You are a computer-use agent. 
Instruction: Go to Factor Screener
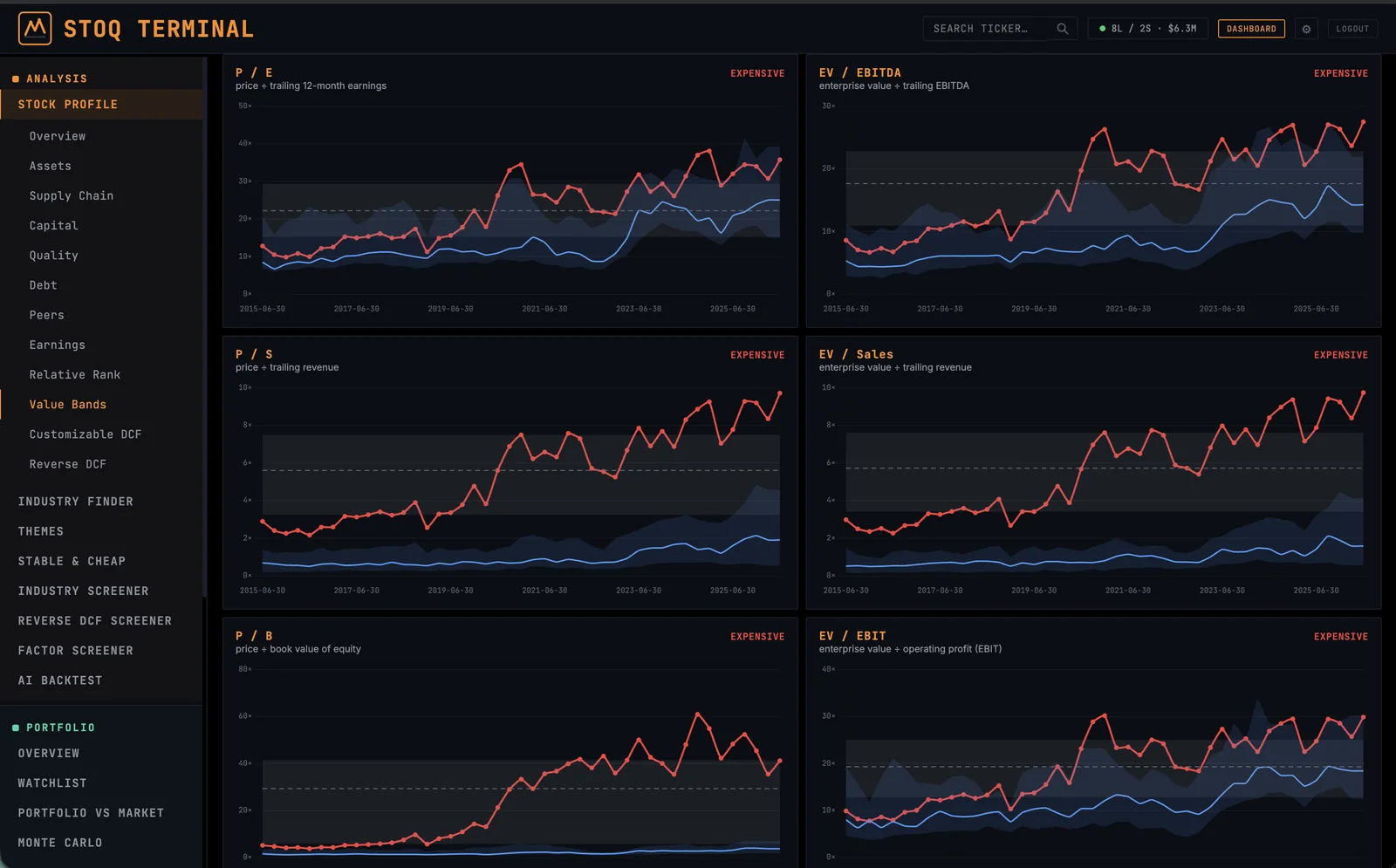(x=76, y=651)
